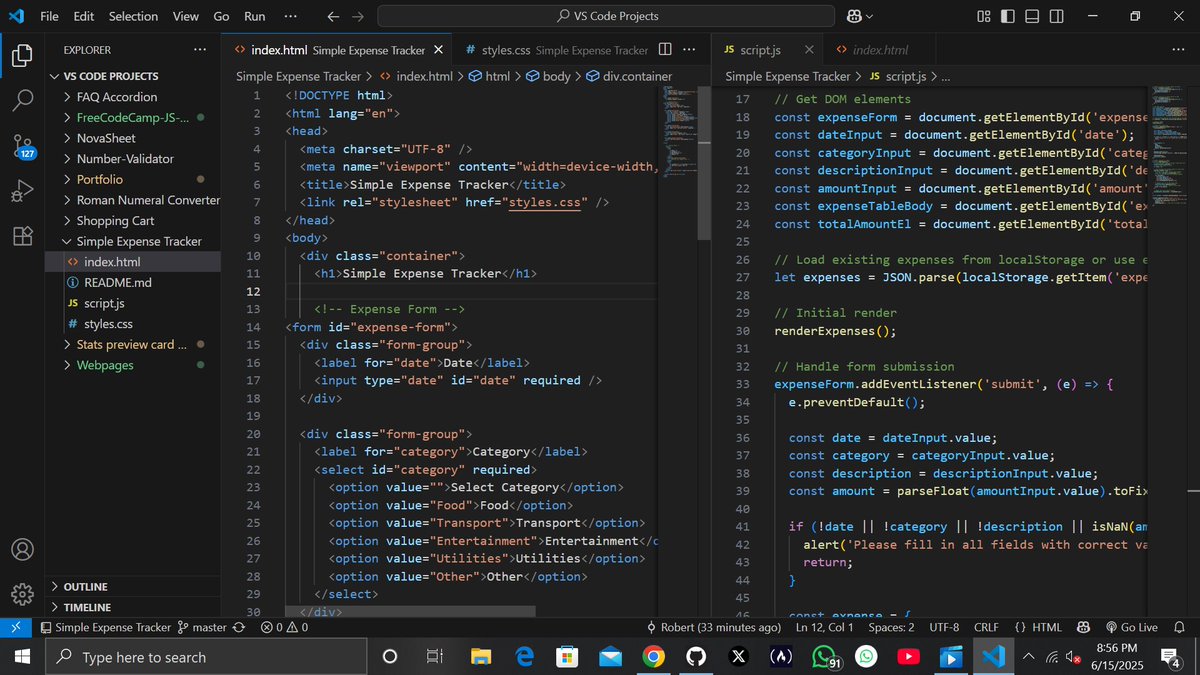Open Explorer views and more actions menu
This screenshot has height=675, width=1200.
pos(200,49)
